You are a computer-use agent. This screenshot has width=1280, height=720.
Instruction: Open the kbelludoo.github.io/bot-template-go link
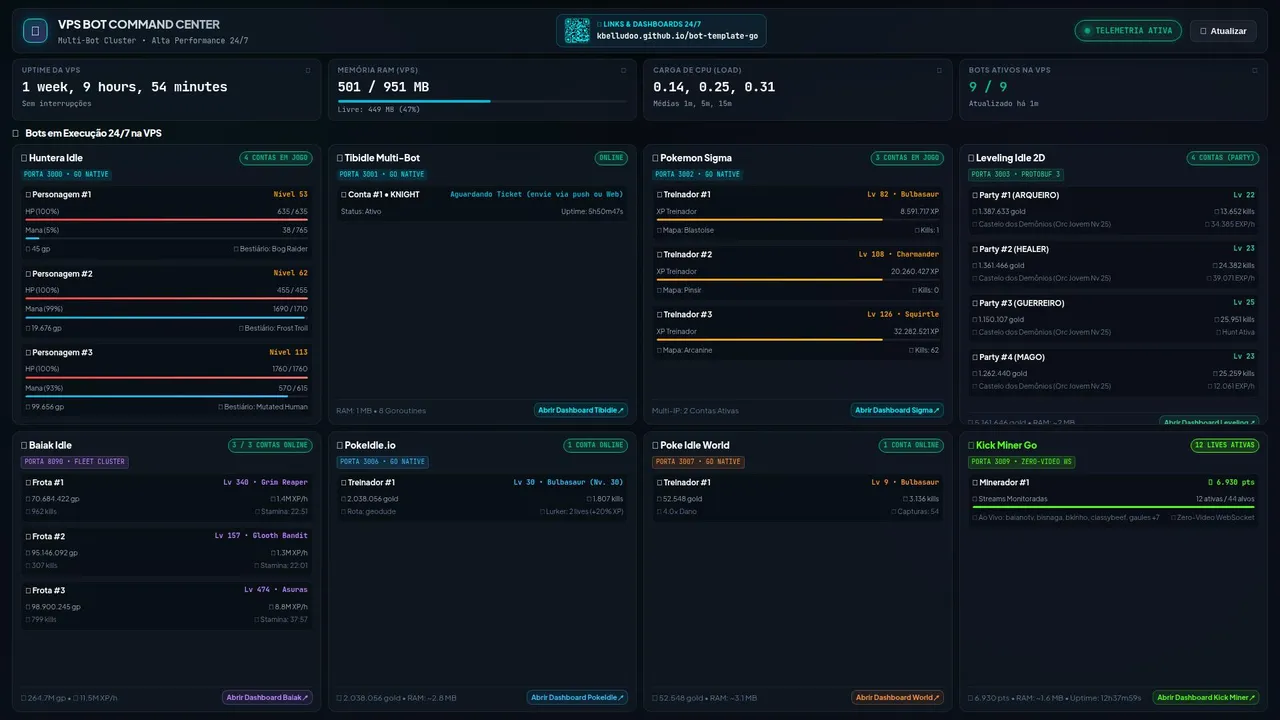677,36
